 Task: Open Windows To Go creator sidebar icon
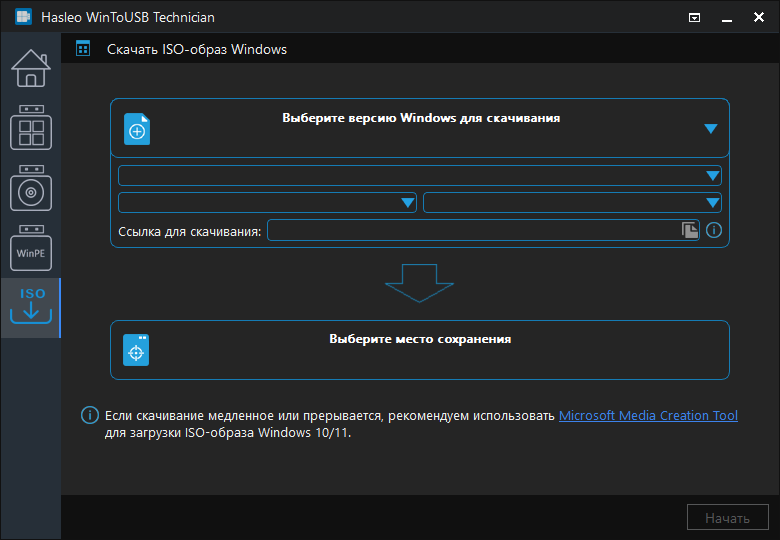pyautogui.click(x=31, y=128)
